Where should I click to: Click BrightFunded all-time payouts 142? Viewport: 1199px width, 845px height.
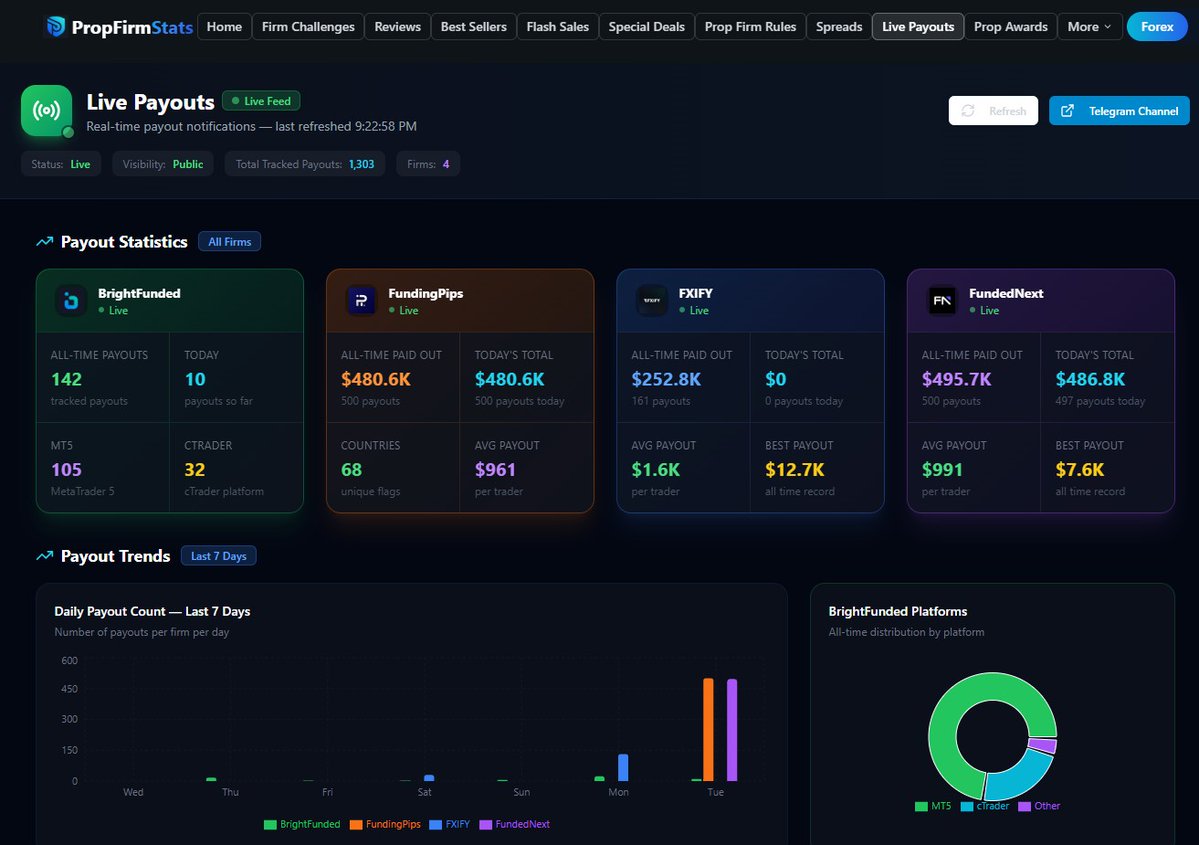(x=67, y=379)
